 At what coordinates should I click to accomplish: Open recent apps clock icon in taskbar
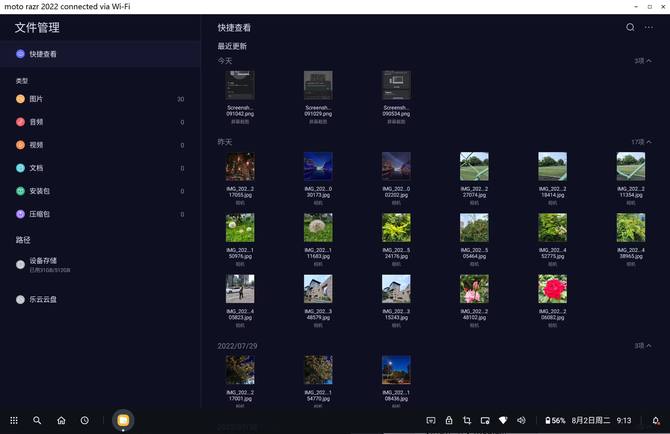(x=85, y=421)
